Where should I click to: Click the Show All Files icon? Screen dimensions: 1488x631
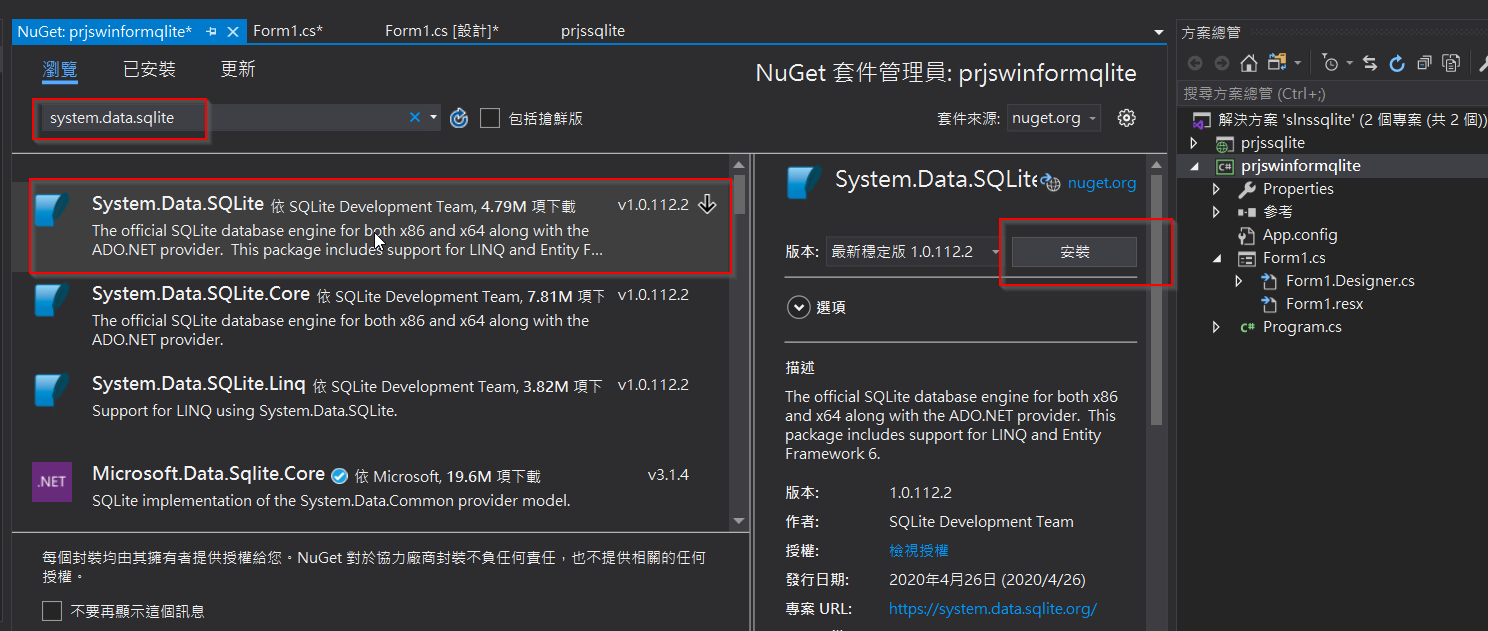(1451, 63)
